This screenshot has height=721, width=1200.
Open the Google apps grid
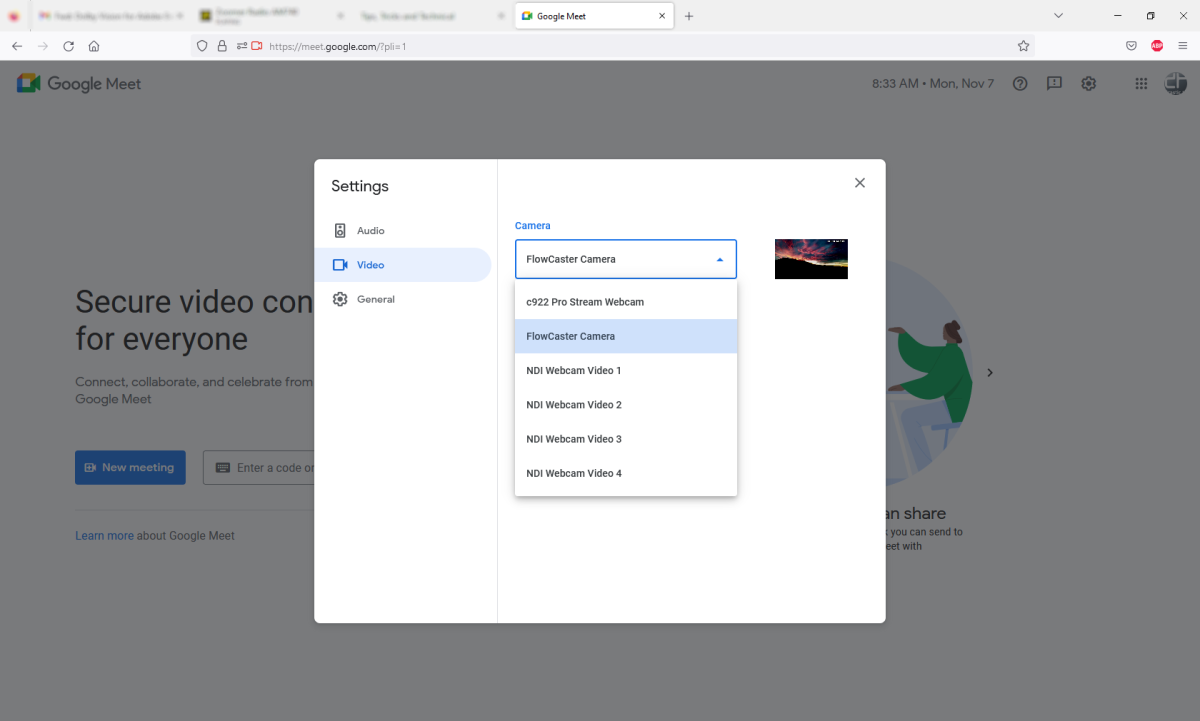(x=1141, y=84)
